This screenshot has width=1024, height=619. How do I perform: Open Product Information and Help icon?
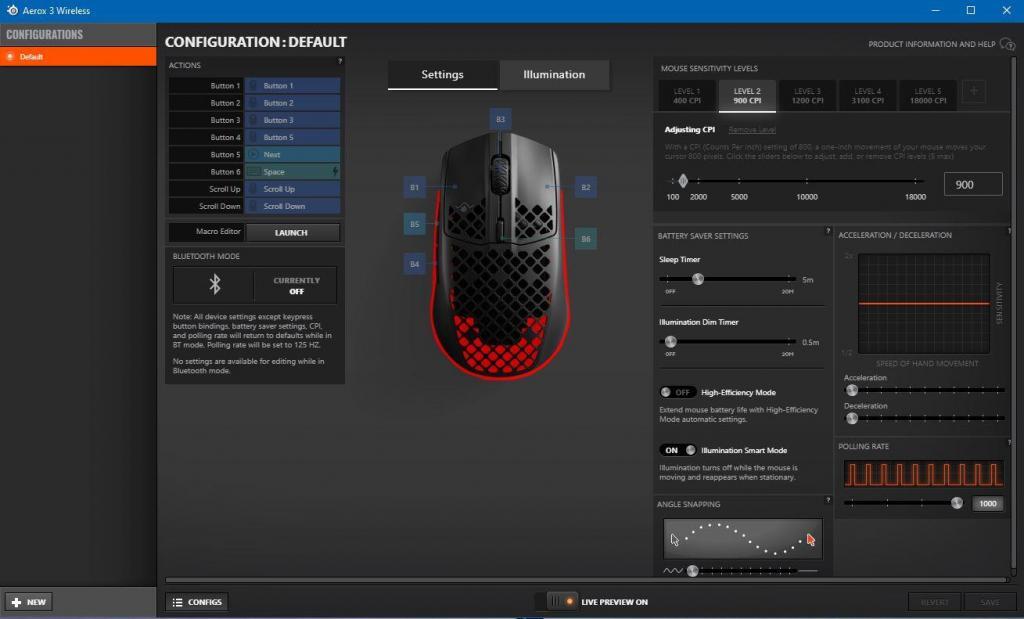coord(1007,44)
